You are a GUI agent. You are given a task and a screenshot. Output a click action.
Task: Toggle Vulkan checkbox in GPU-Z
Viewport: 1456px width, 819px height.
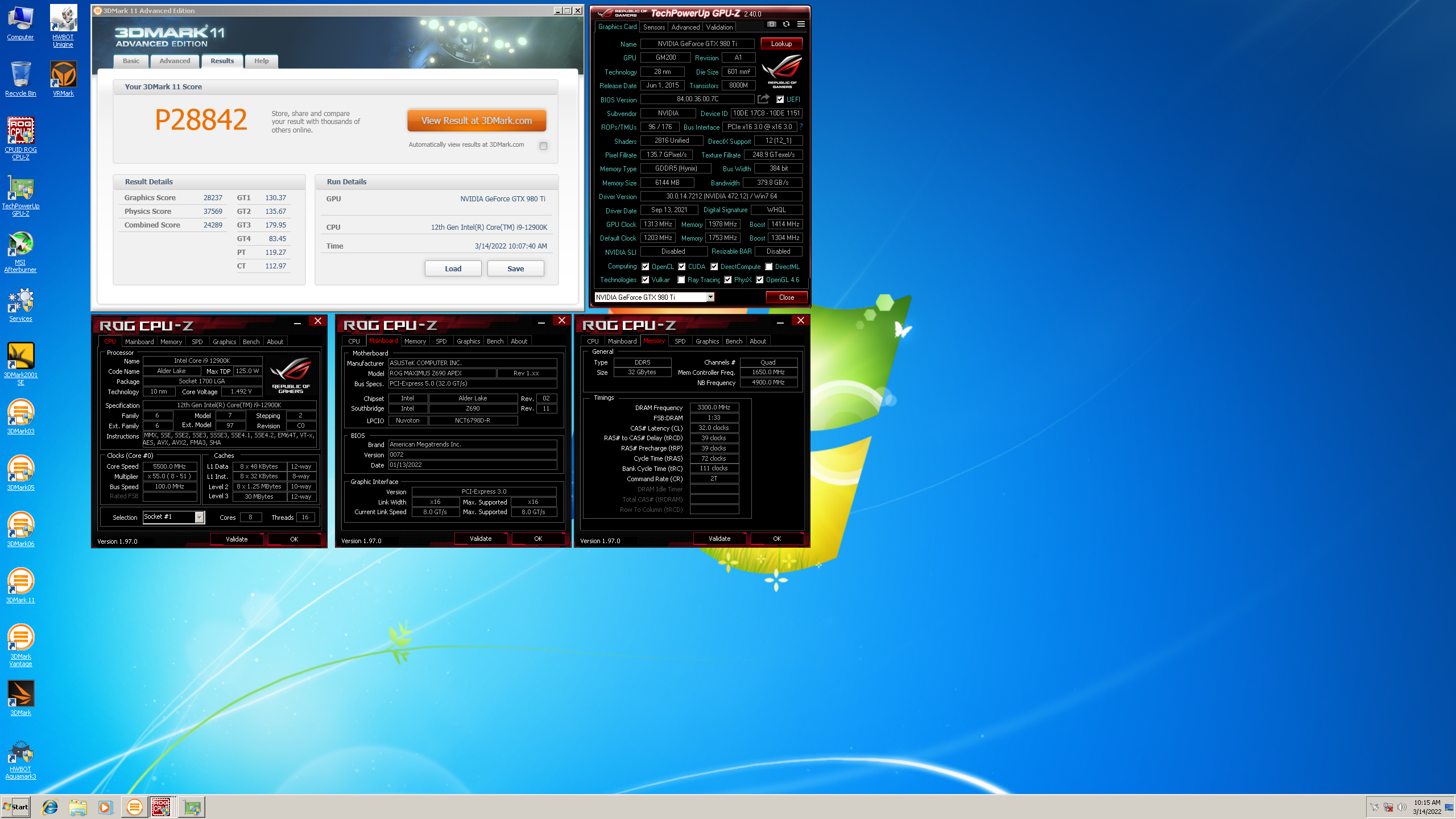[x=646, y=280]
